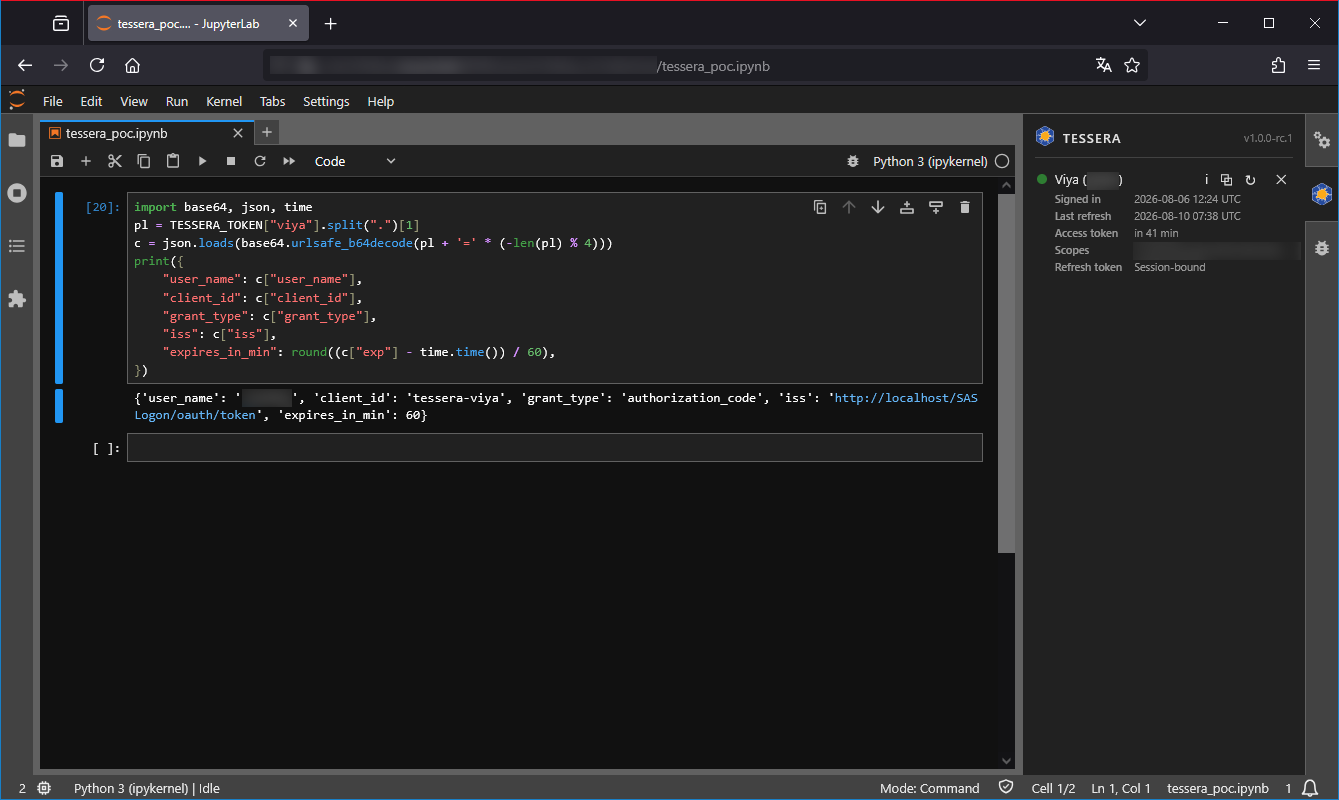Screen dimensions: 1339x800
Task: Open the browser hamburger application menu
Action: point(1314,65)
